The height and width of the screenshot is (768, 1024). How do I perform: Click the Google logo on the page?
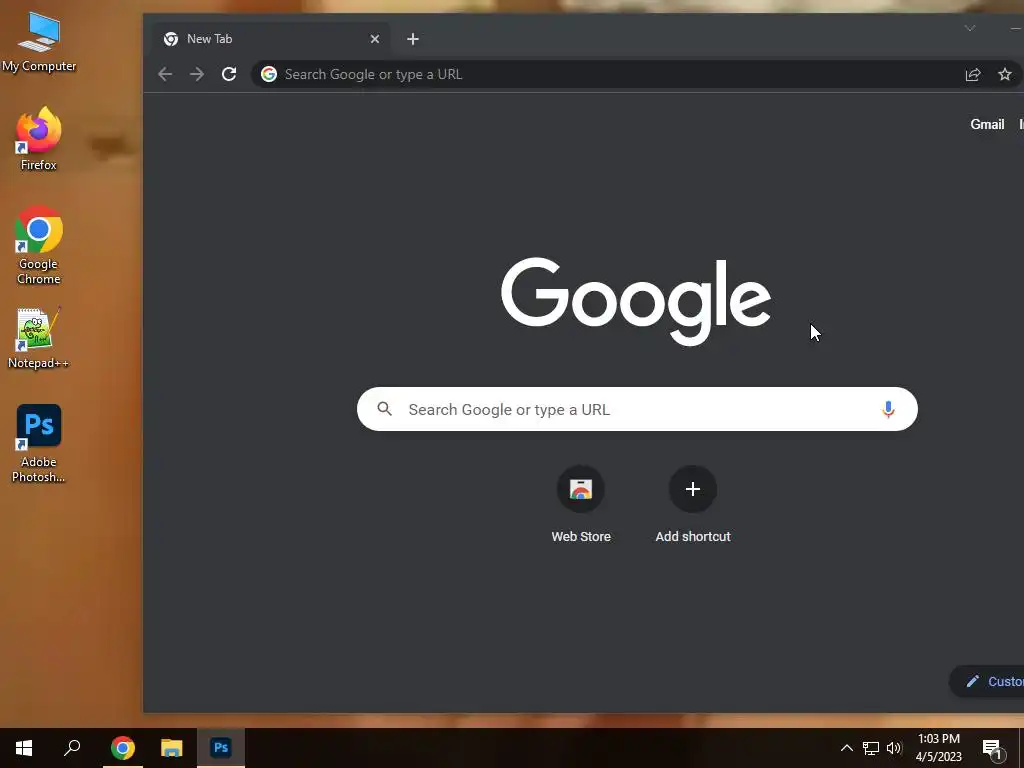(636, 300)
